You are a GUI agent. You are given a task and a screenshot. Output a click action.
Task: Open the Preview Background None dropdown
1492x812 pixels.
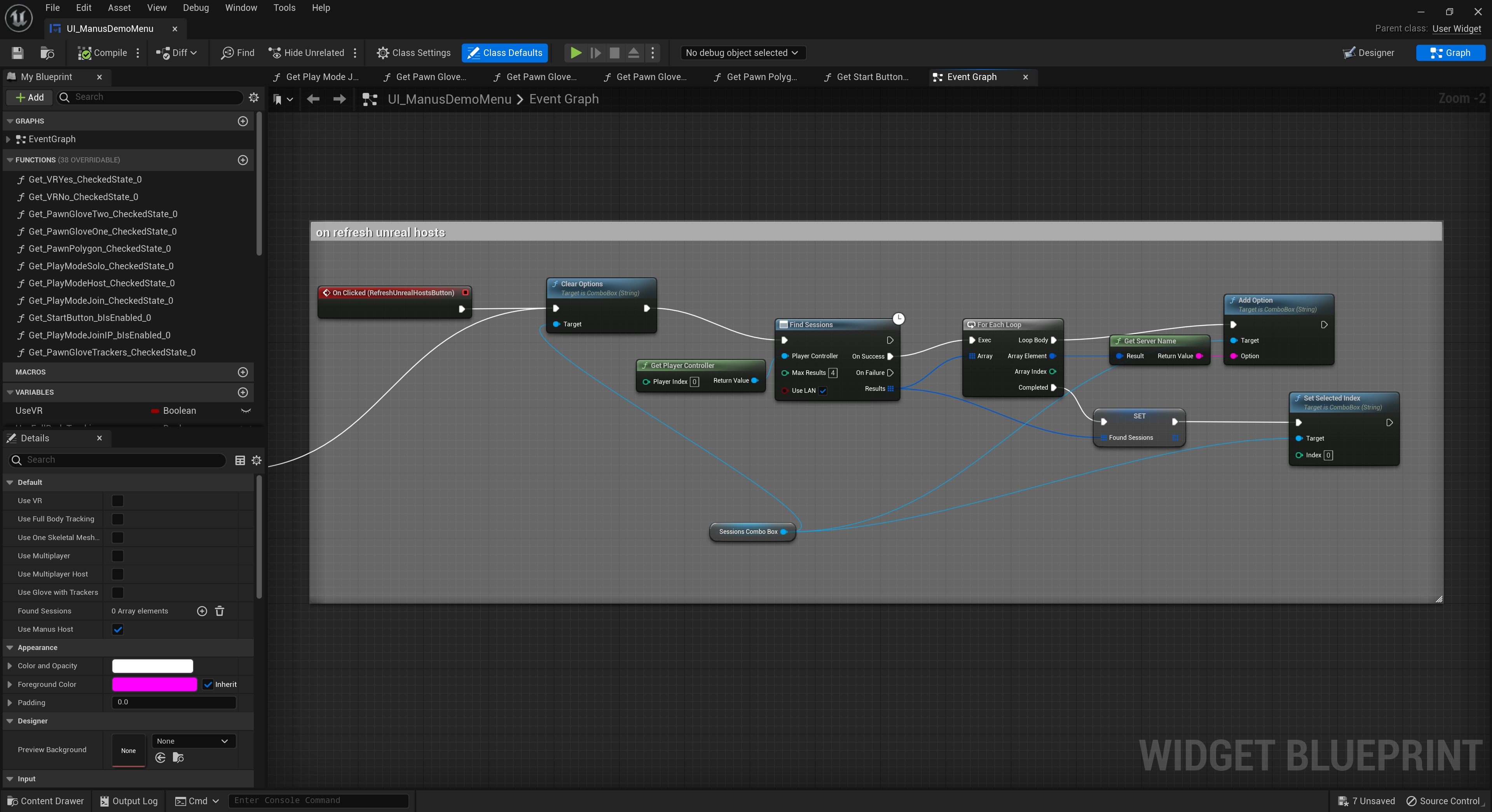(193, 741)
